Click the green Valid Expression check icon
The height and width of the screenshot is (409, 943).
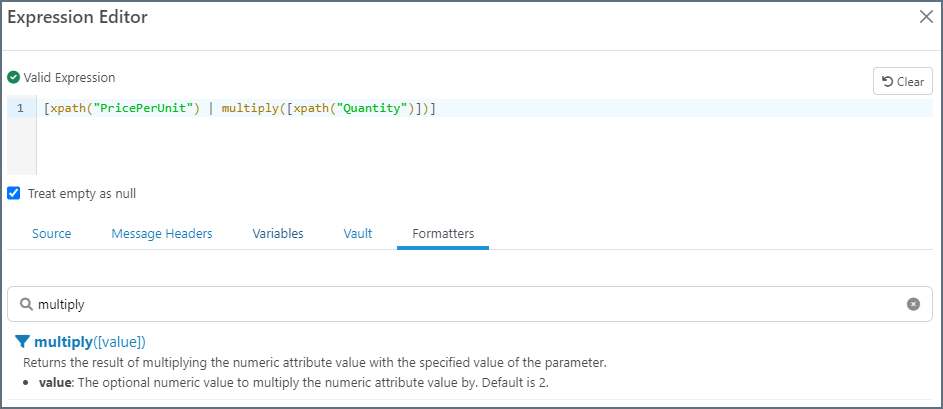14,77
